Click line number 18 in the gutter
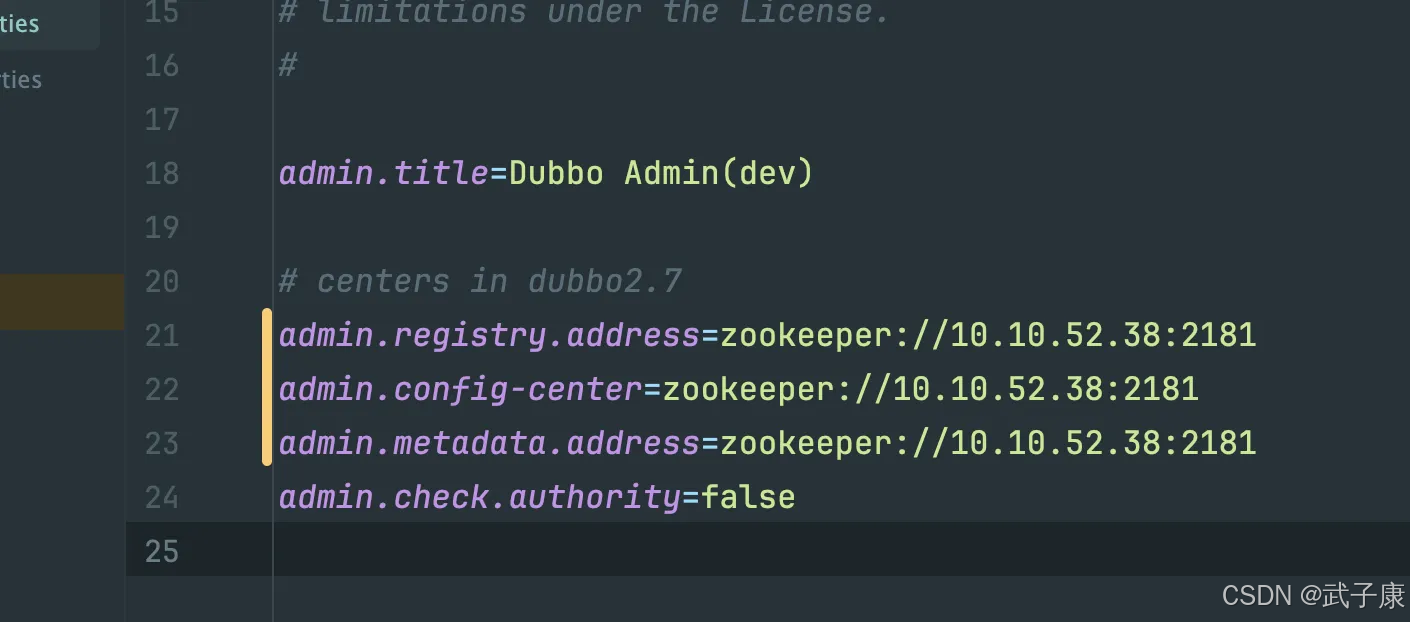 click(161, 173)
